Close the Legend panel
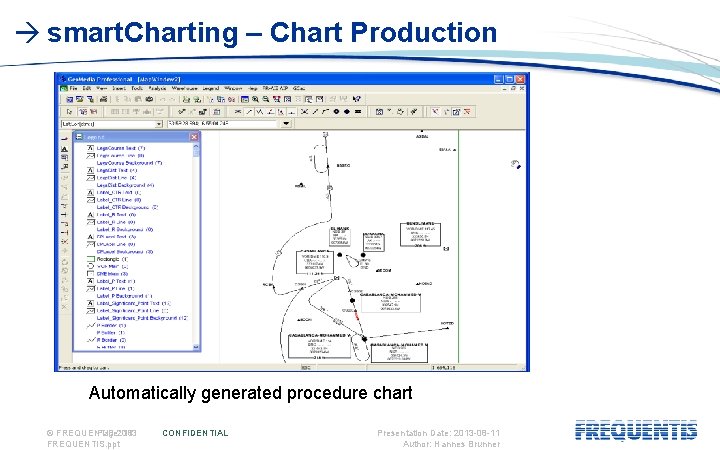The width and height of the screenshot is (720, 450). (x=194, y=137)
